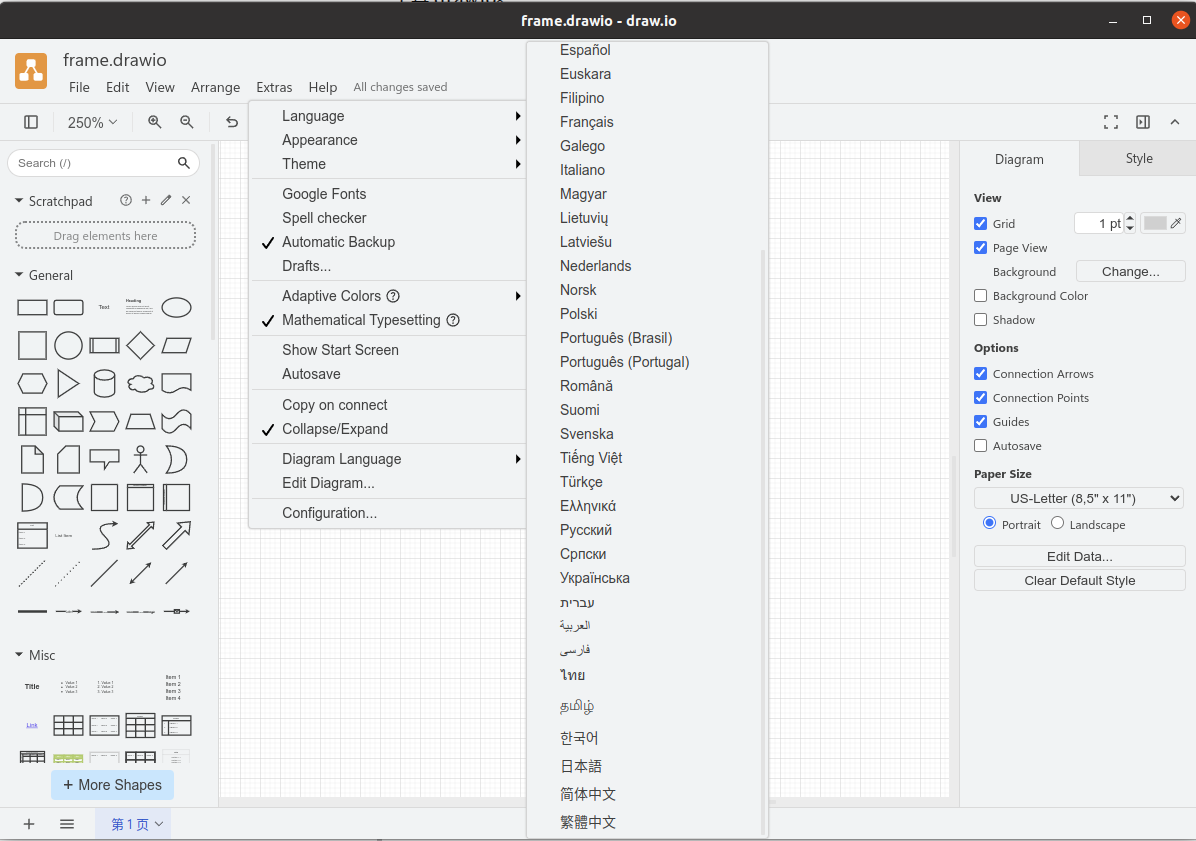Enable the Shadow checkbox
Viewport: 1196px width, 841px height.
[981, 319]
